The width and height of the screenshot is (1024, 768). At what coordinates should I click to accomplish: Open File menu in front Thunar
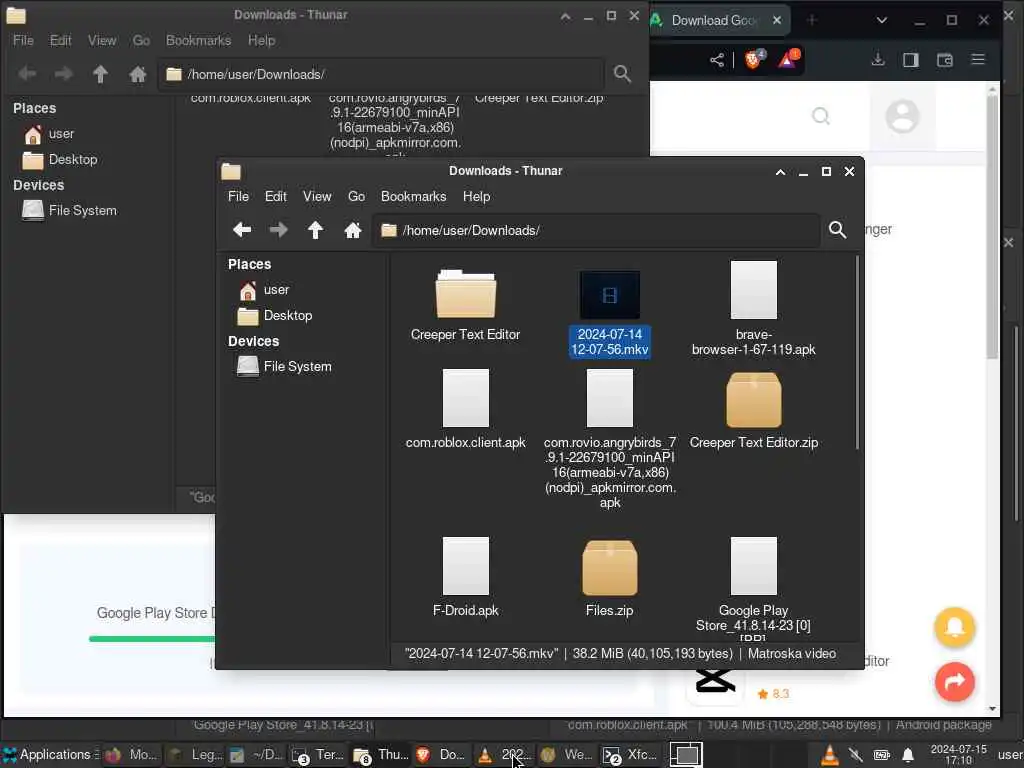click(x=238, y=196)
